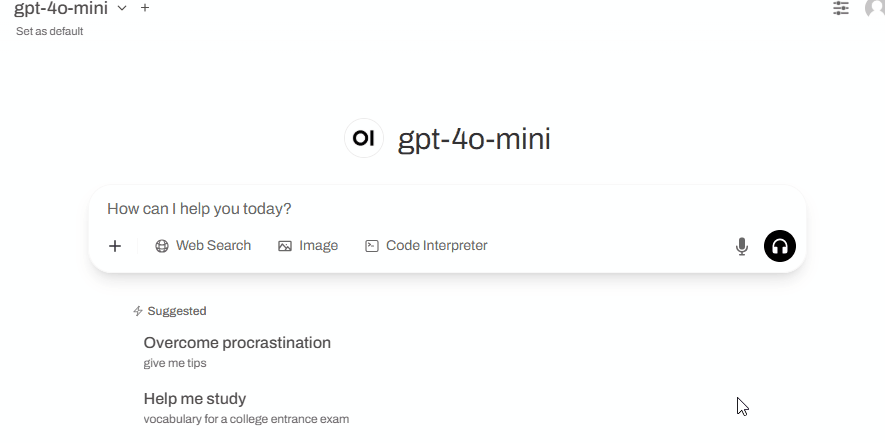Click the image icon beside Image

tap(285, 246)
